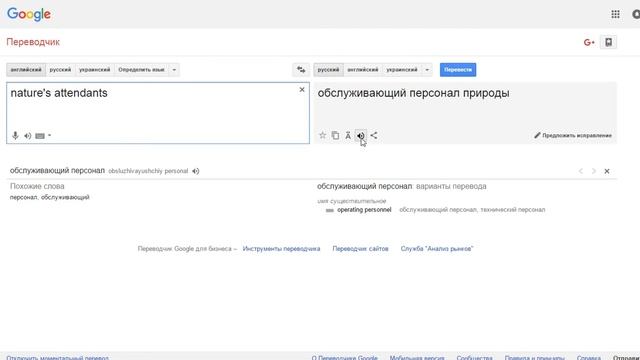Open Правила и принципы footer link
640x360 pixels.
click(534, 358)
